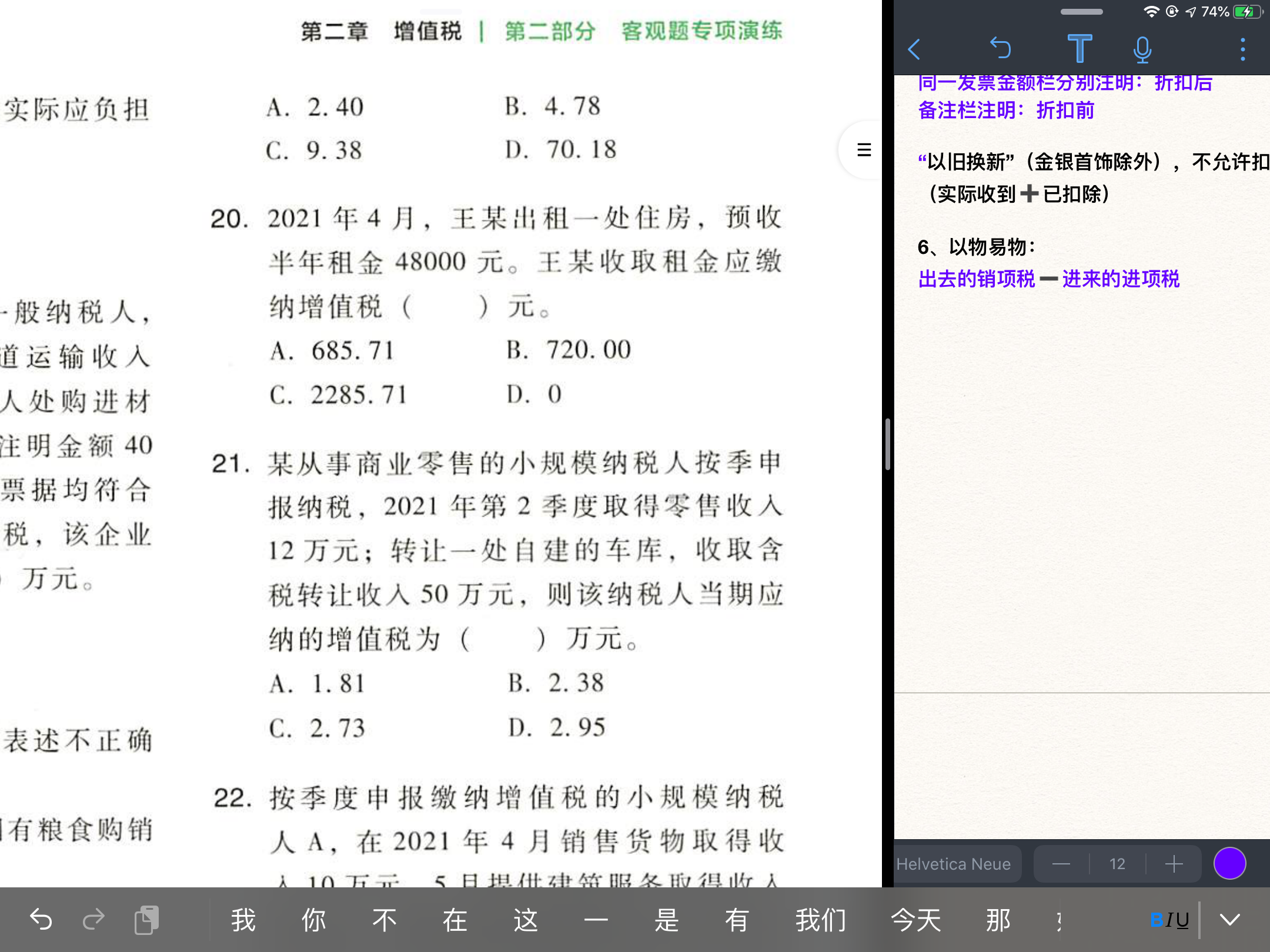Tap header text 第二章 增值税
The width and height of the screenshot is (1270, 952).
click(x=381, y=31)
